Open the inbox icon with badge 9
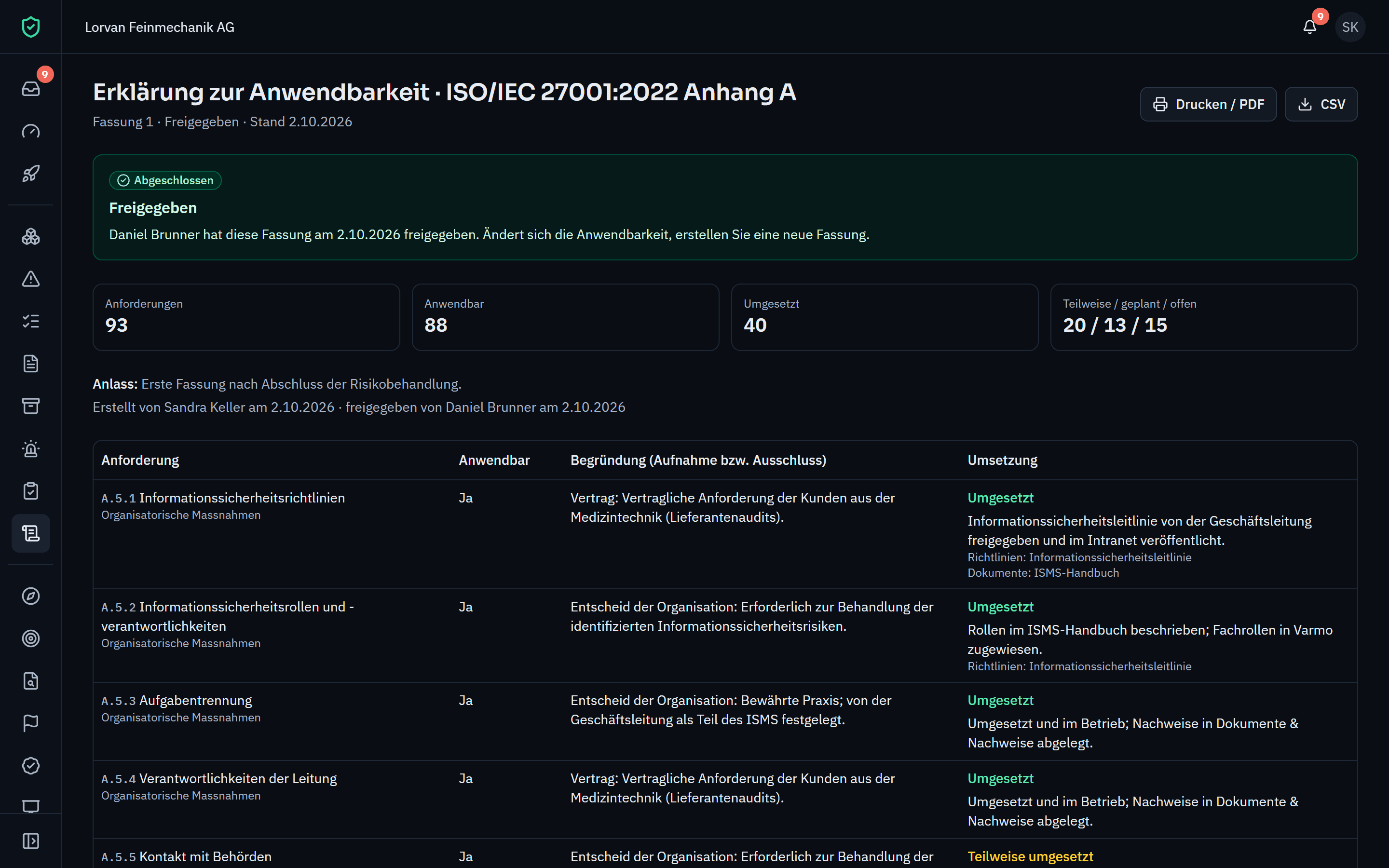This screenshot has width=1389, height=868. pos(30,88)
